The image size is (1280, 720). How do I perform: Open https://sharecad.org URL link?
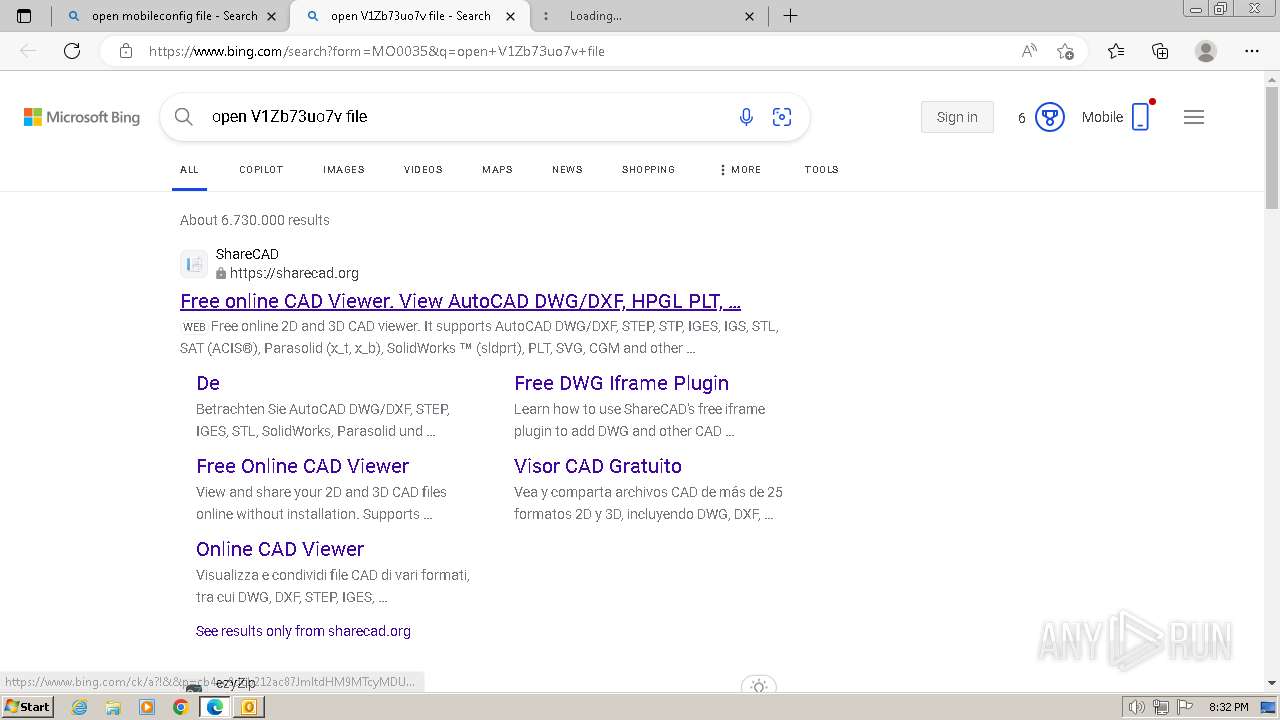(x=294, y=273)
